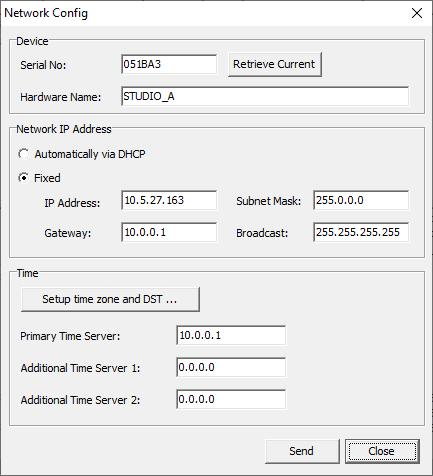Focus the Additional Time Server 2 field
The height and width of the screenshot is (476, 433).
point(231,399)
